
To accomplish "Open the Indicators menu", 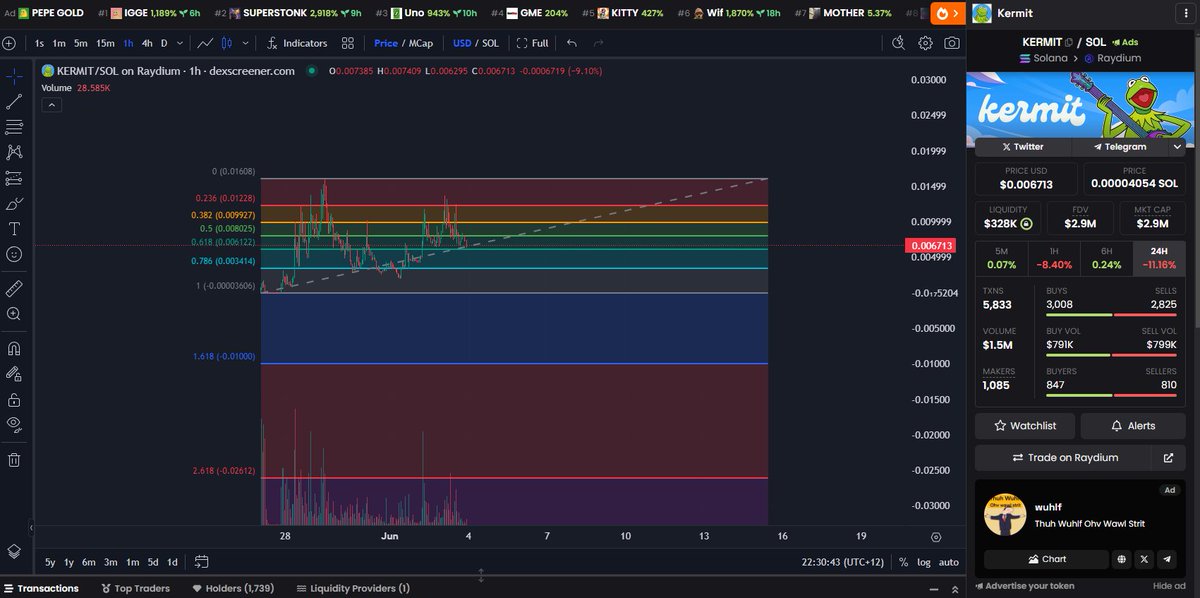I will pyautogui.click(x=297, y=43).
